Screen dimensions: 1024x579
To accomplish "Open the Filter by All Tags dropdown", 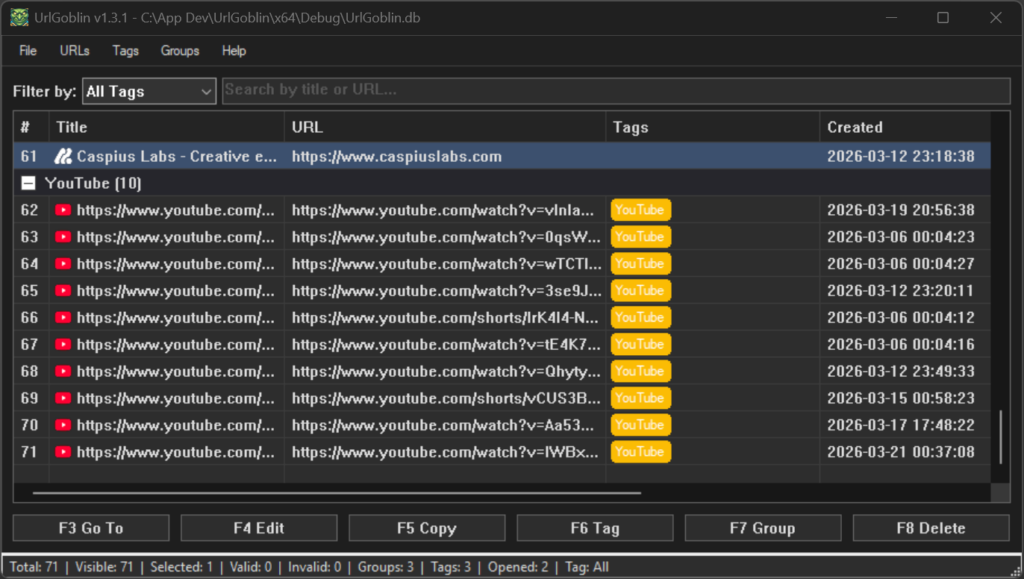I will (149, 91).
